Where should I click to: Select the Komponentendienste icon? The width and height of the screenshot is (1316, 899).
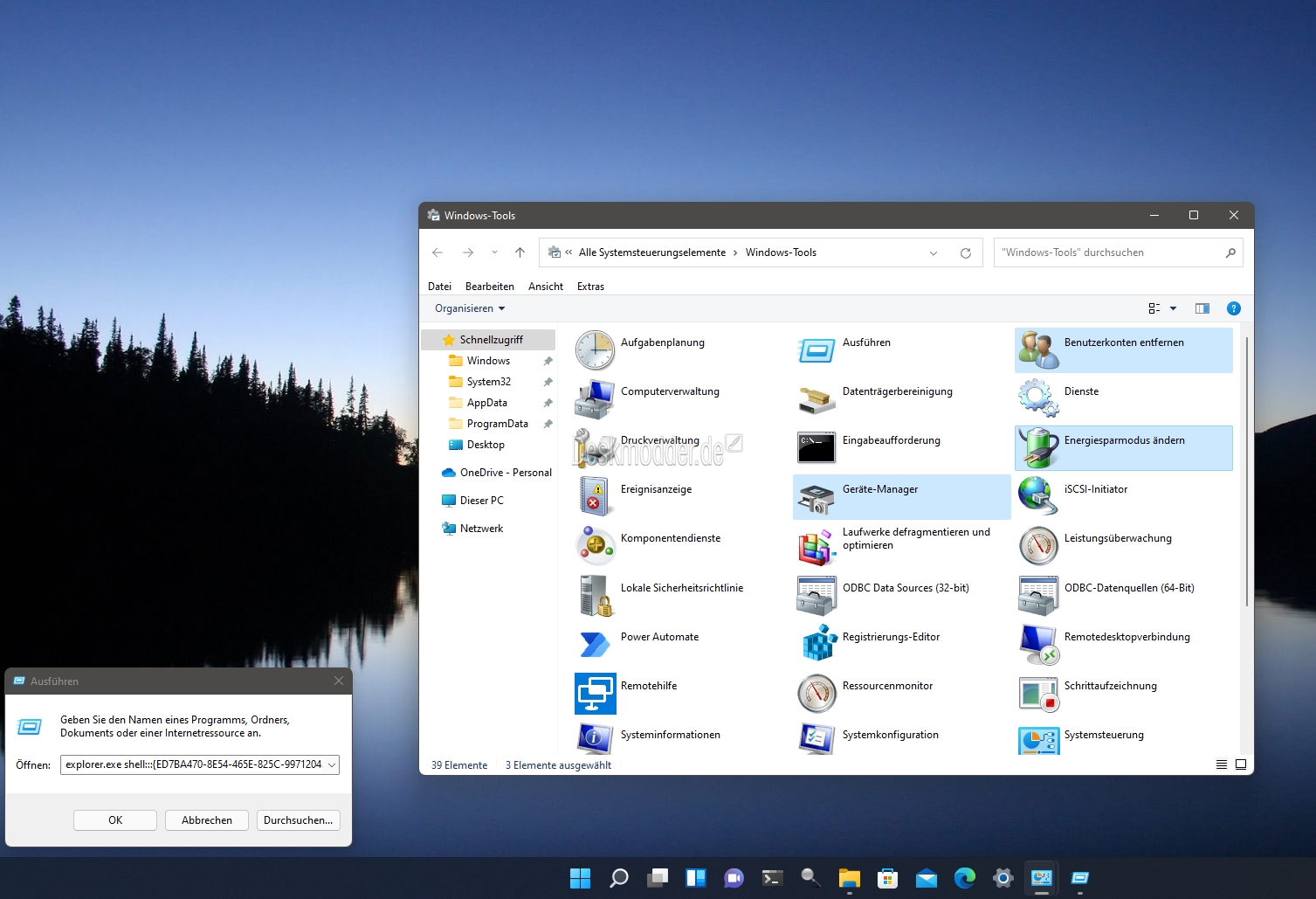(595, 546)
